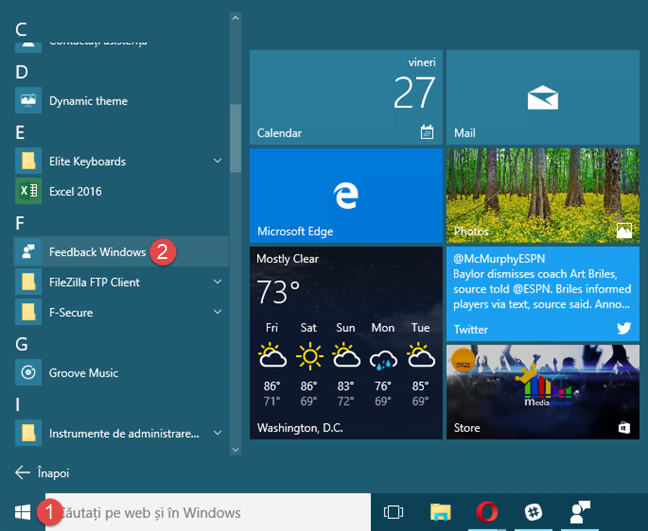
Task: Click the letter I group header
Action: pyautogui.click(x=17, y=405)
